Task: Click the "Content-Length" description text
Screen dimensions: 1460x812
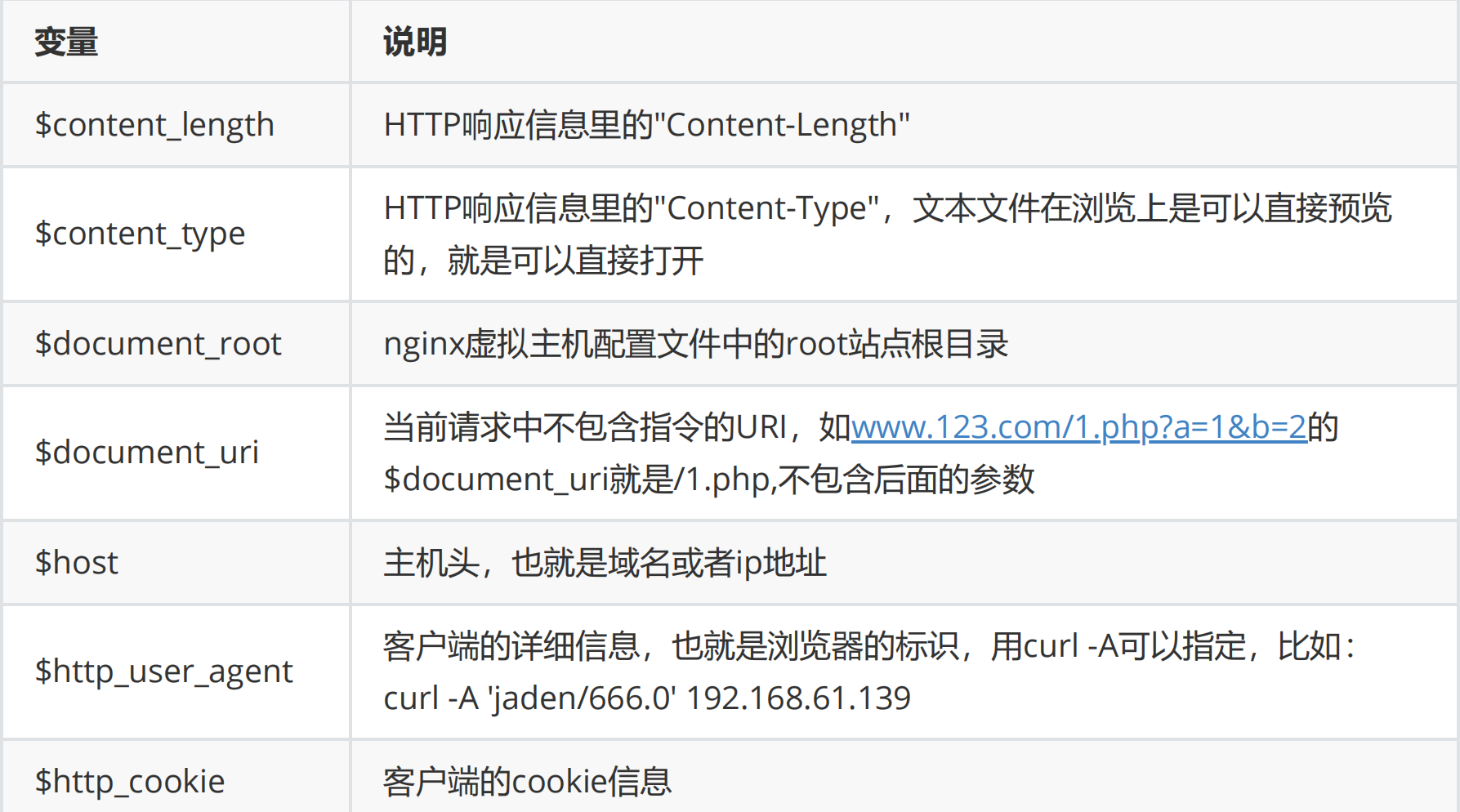Action: (646, 125)
